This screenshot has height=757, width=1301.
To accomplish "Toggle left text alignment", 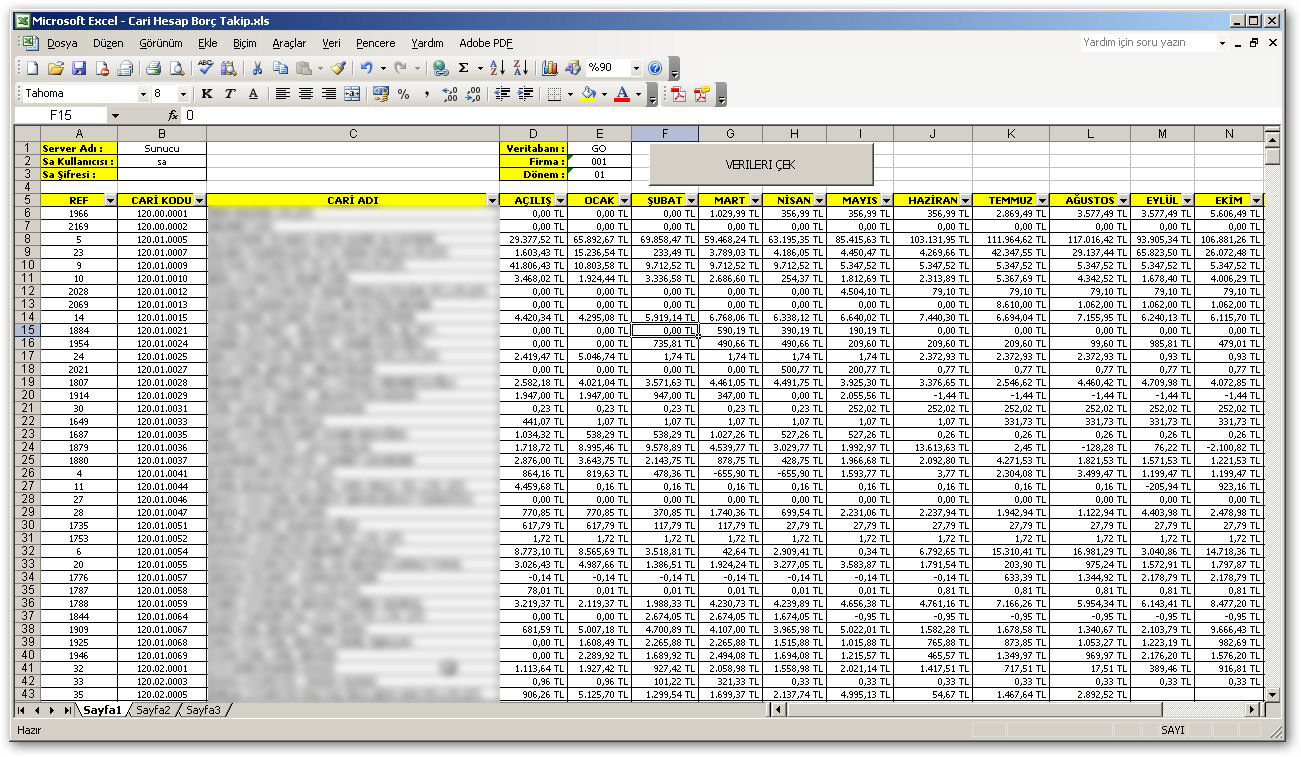I will 283,94.
